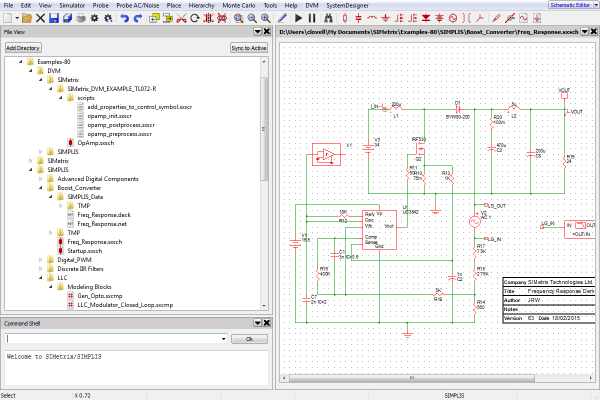This screenshot has width=600, height=400.
Task: Collapse the LLC folder
Action: [x=41, y=278]
